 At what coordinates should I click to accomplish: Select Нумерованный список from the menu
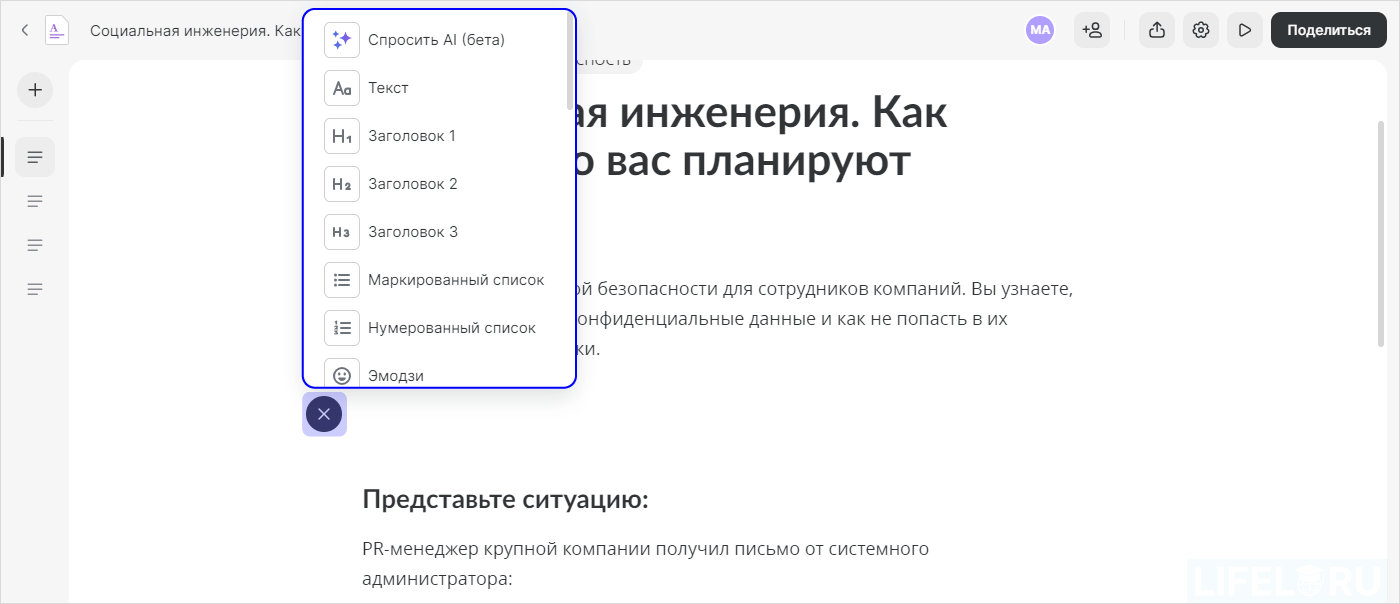pos(453,327)
